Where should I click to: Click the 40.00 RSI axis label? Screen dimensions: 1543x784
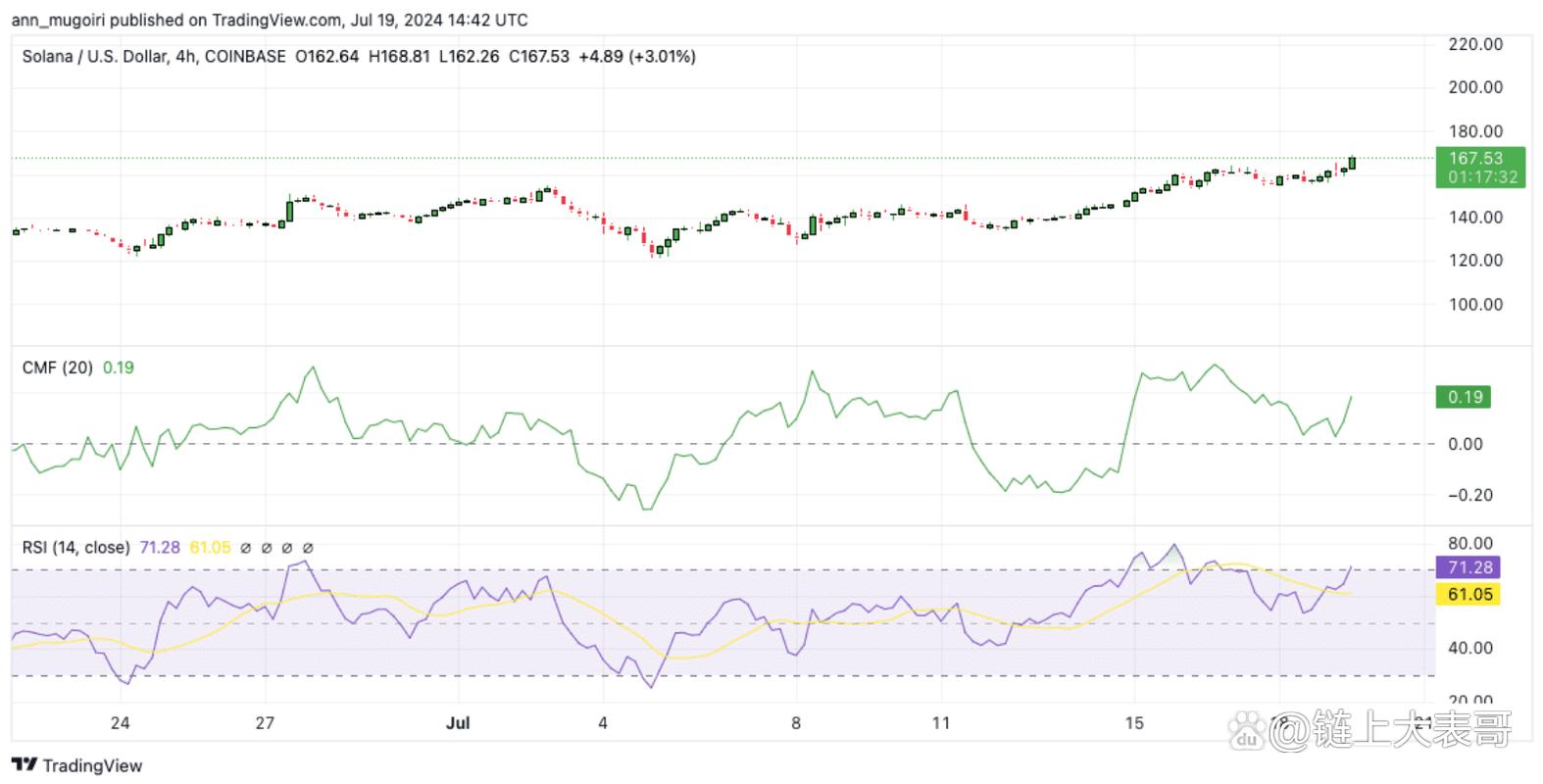tap(1469, 648)
